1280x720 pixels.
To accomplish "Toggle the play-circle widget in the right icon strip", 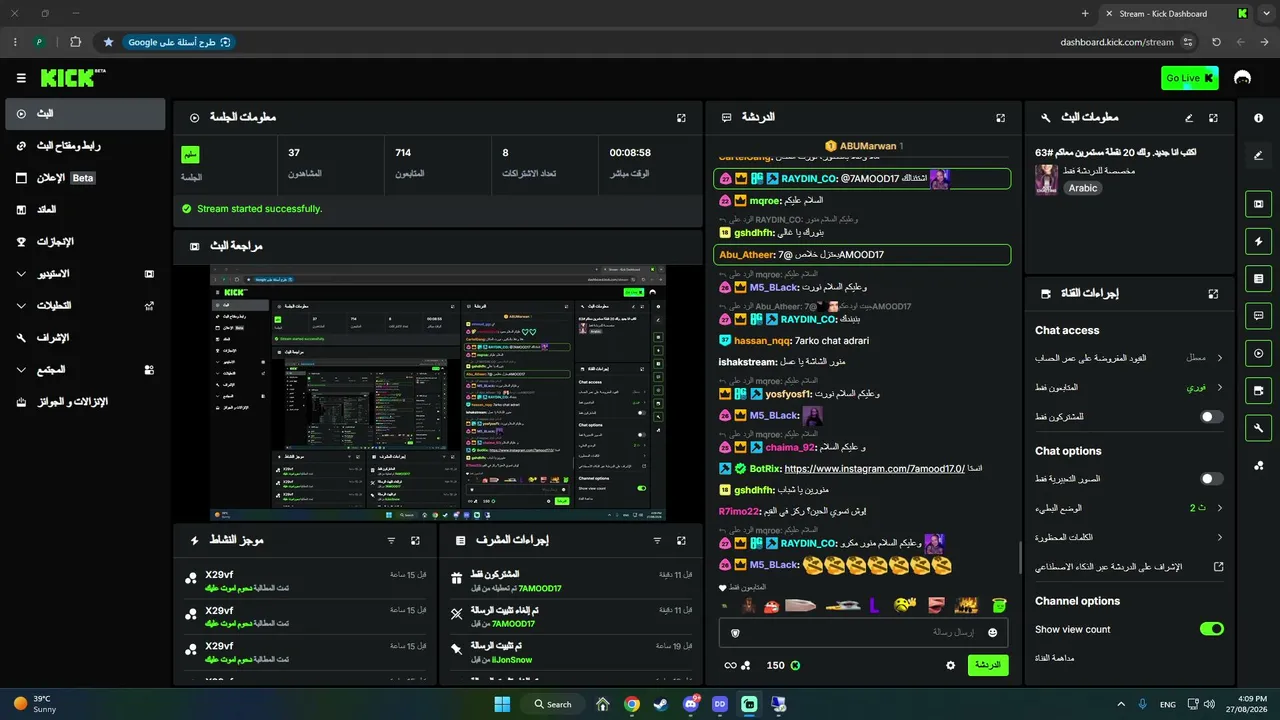I will tap(1258, 353).
